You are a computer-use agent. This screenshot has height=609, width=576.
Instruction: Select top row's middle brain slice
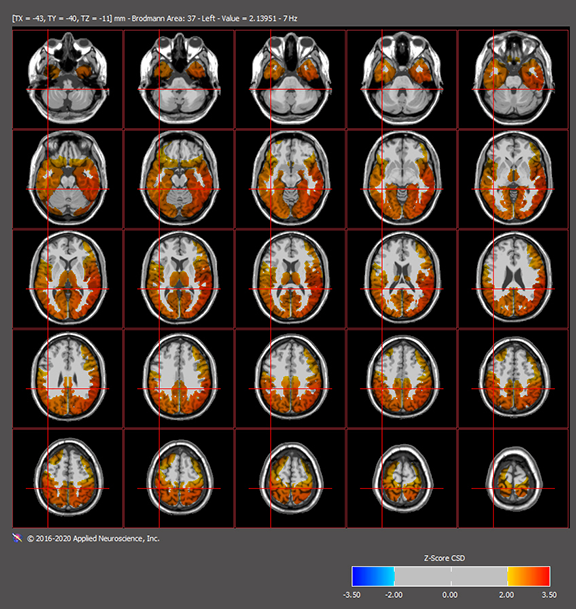[x=291, y=79]
